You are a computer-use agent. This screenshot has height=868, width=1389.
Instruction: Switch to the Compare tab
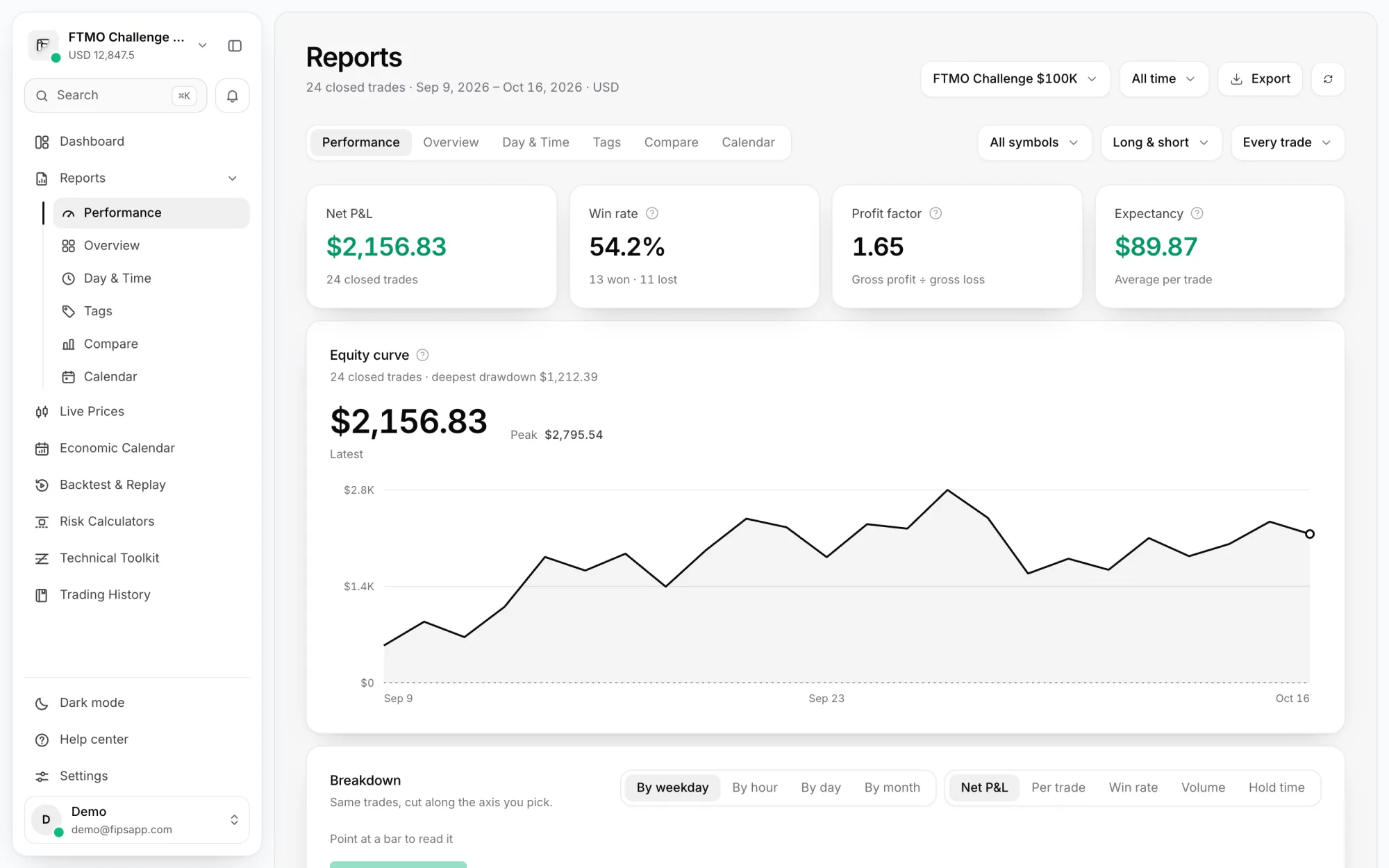pyautogui.click(x=671, y=143)
